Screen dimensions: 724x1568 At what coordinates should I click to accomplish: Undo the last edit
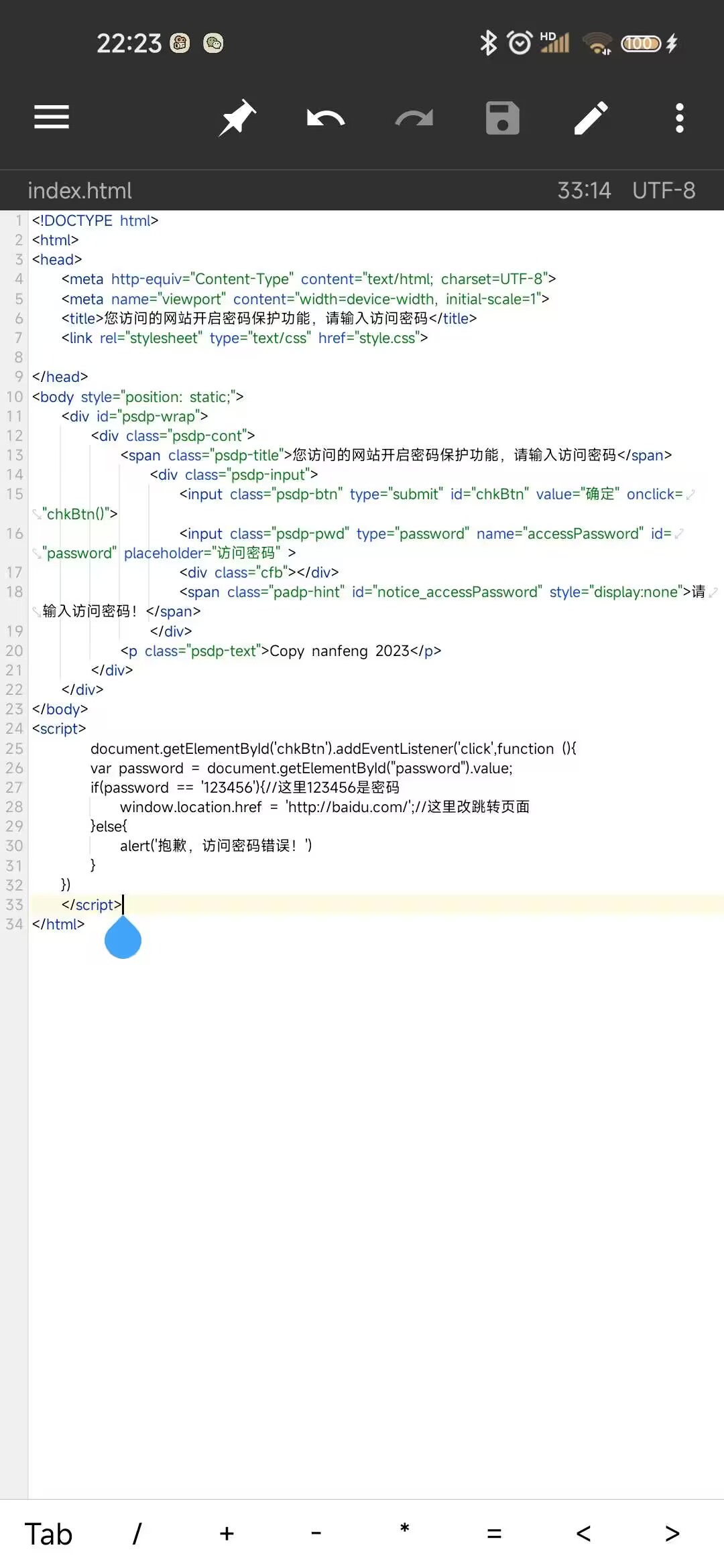(x=326, y=119)
